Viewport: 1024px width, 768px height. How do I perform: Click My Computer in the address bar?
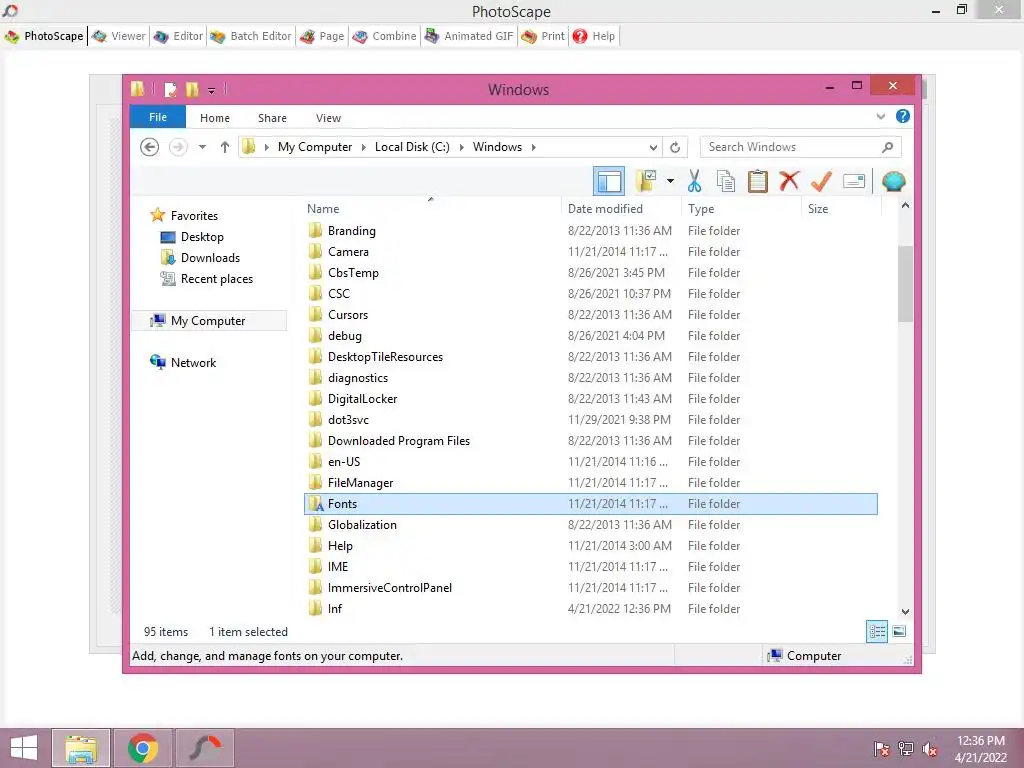click(315, 147)
